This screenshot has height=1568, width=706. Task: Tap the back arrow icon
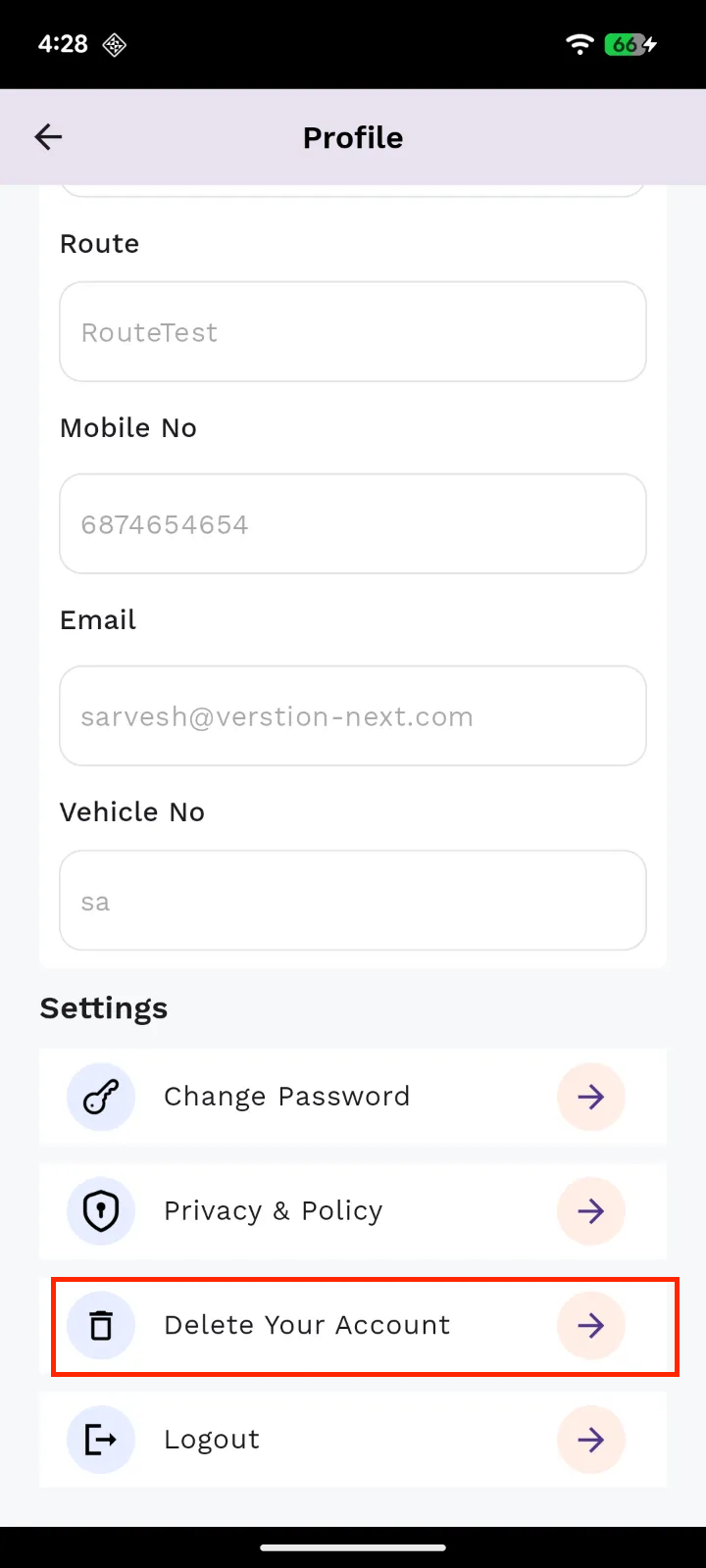[48, 137]
